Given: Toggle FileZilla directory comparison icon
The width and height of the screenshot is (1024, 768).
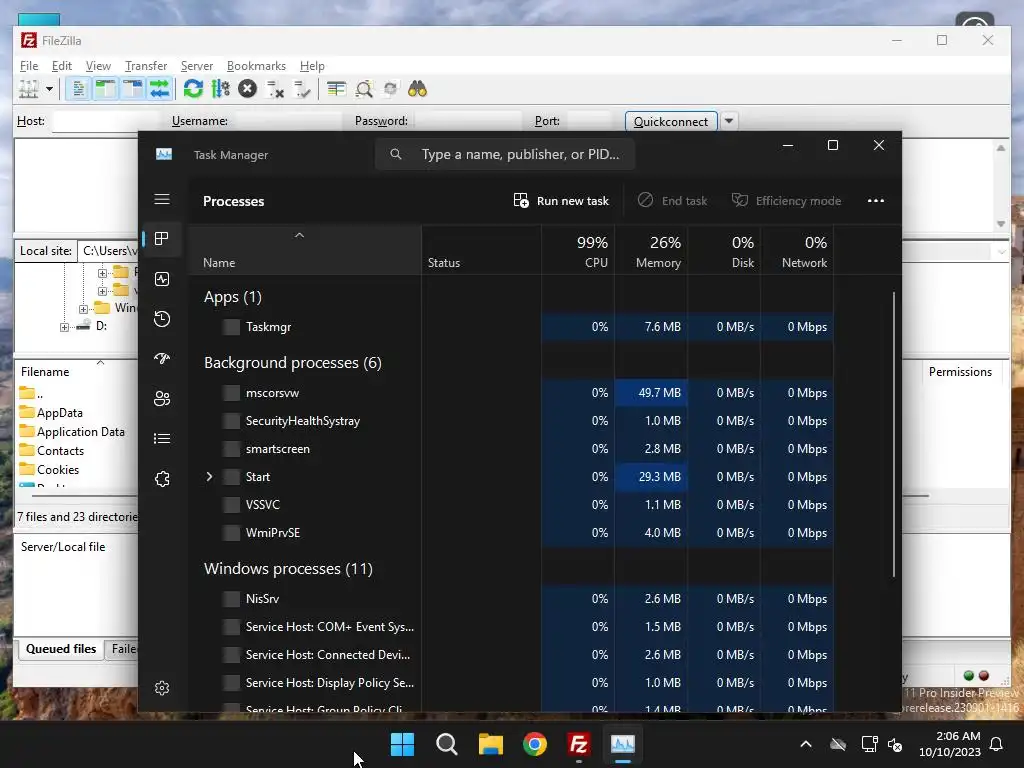Looking at the screenshot, I should [x=364, y=89].
